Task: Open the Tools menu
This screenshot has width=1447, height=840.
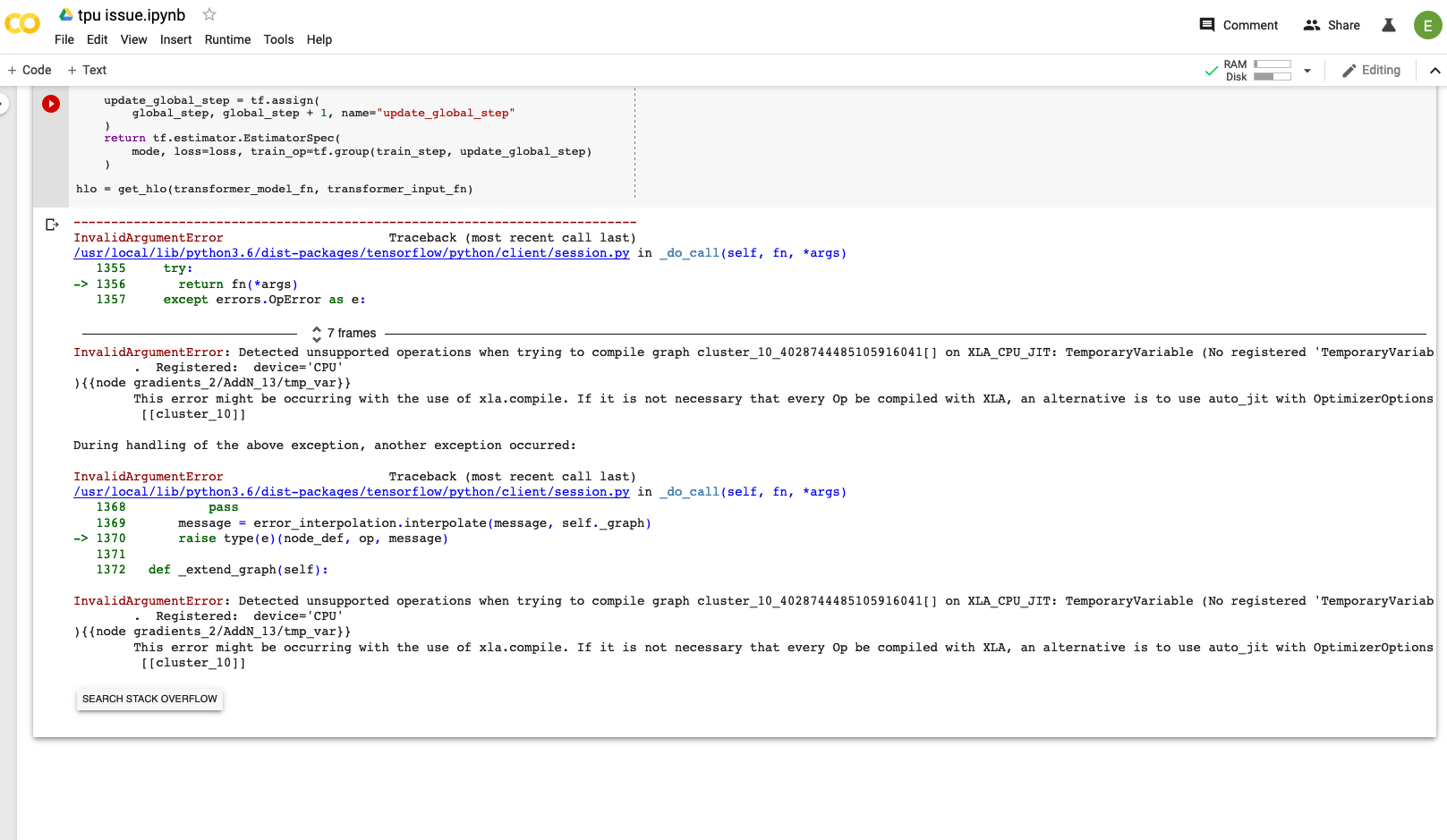Action: click(278, 39)
